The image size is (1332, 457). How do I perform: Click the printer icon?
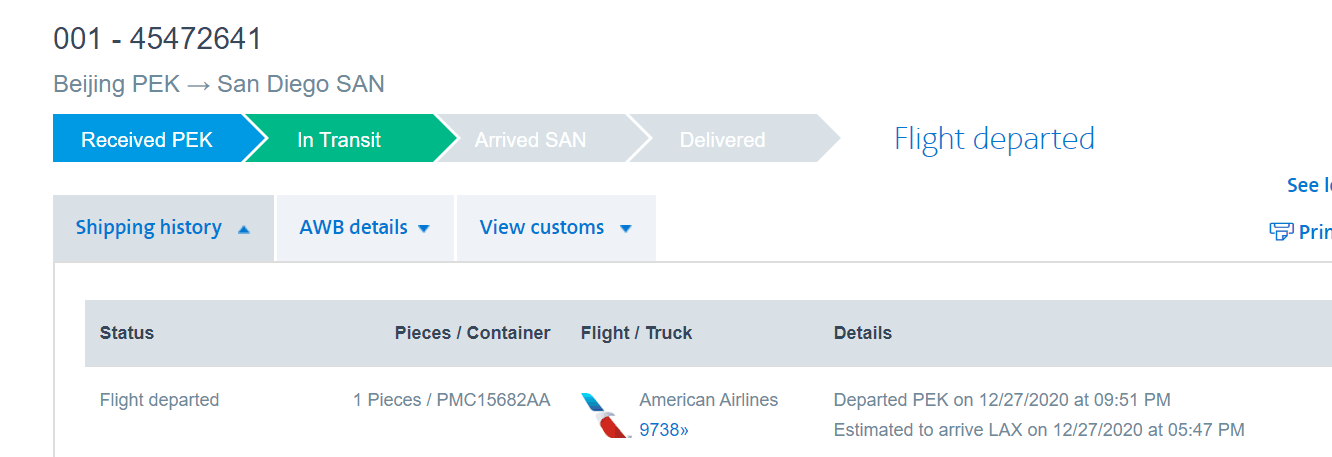pos(1281,232)
